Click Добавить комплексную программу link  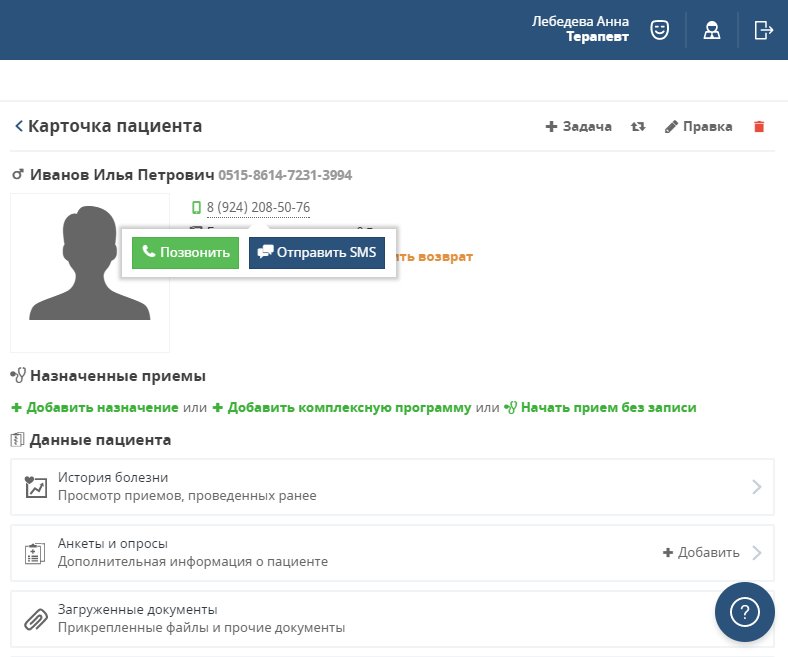pos(341,408)
